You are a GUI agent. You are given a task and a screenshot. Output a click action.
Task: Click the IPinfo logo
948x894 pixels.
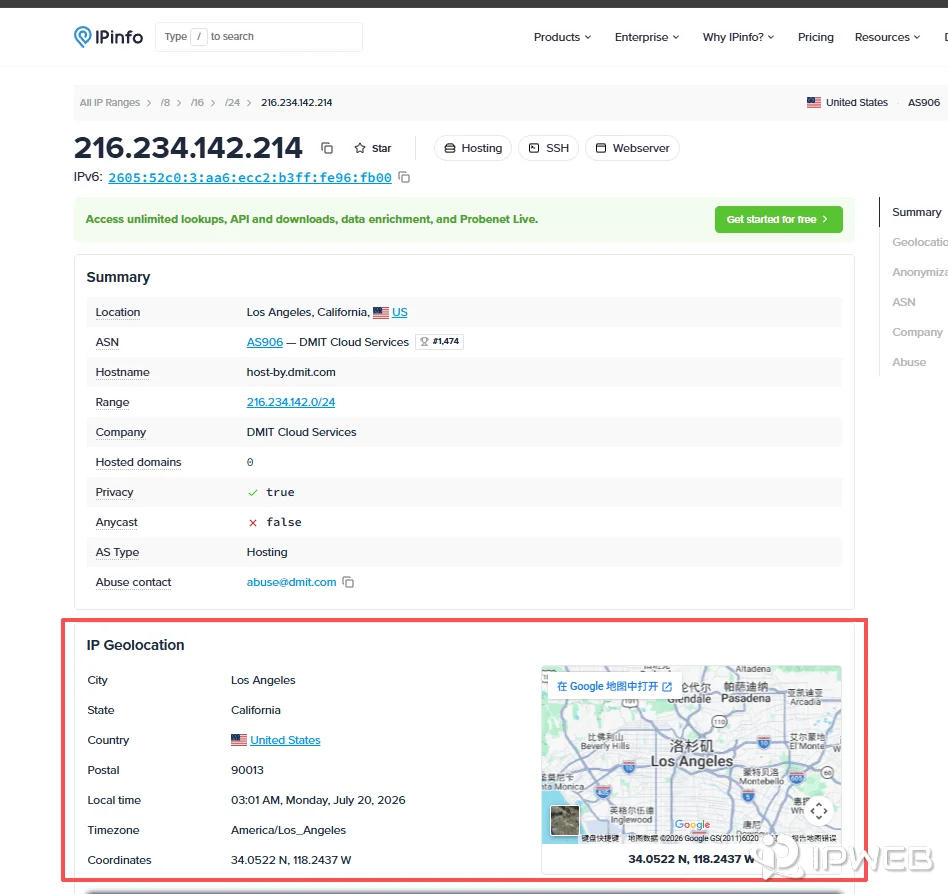[108, 37]
